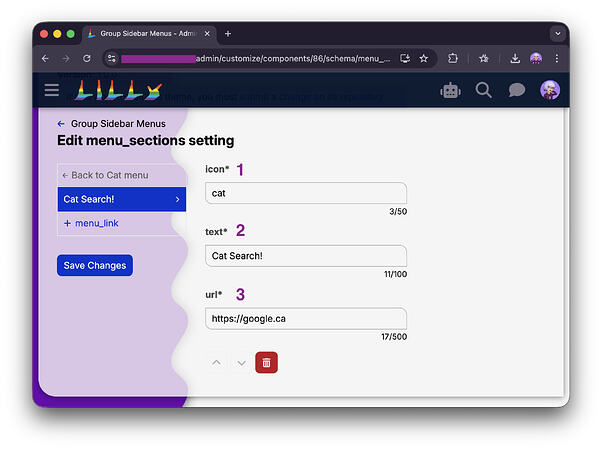Open the bookmarks star toolbar icon
This screenshot has height=450, width=601.
484,58
